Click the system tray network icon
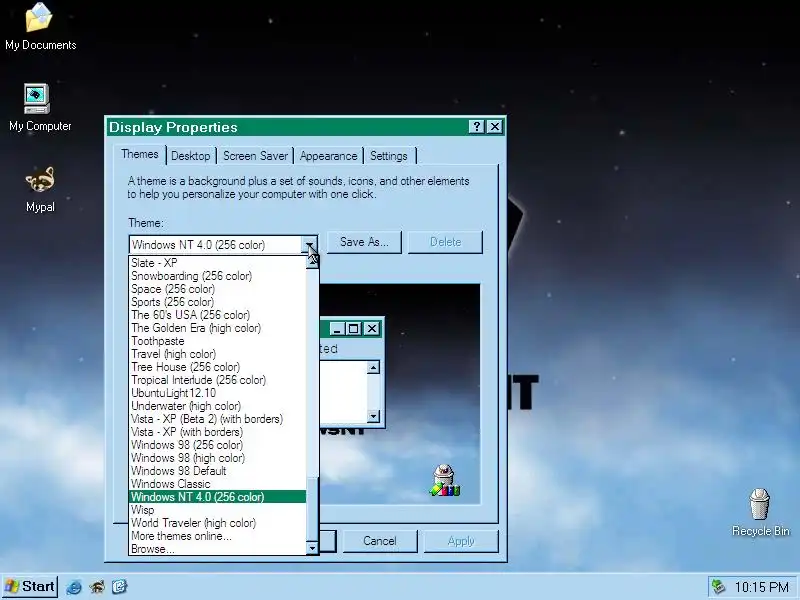The width and height of the screenshot is (800, 600). 718,587
